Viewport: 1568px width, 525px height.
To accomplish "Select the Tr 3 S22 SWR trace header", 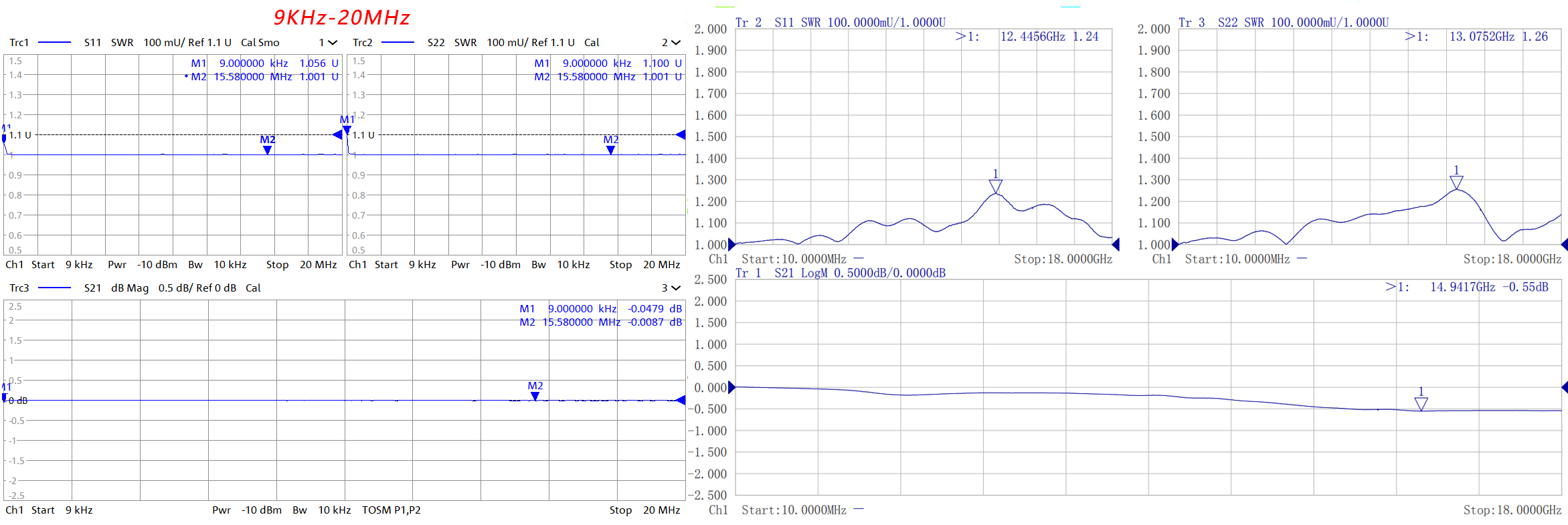I will coord(1283,23).
